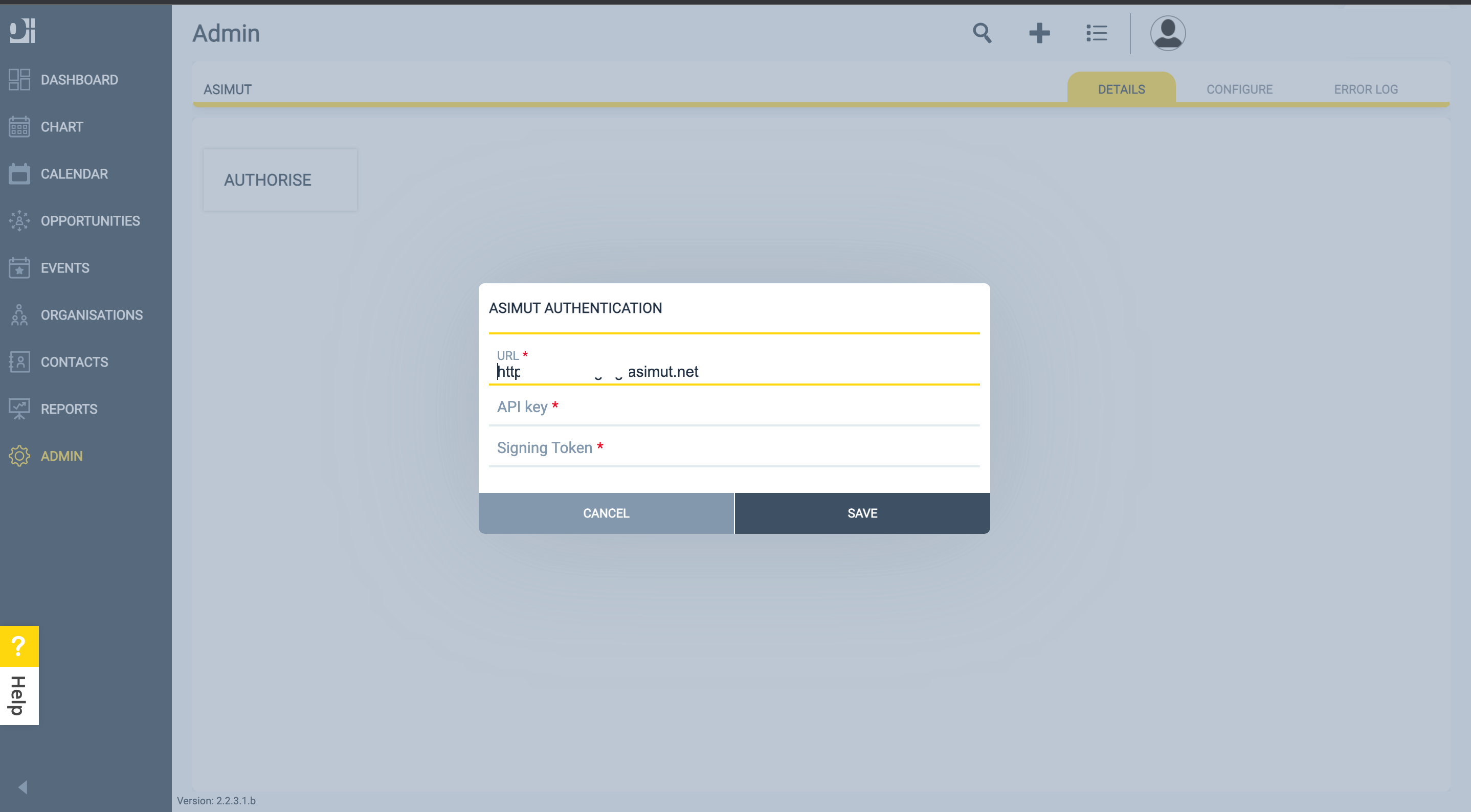Go to CONTACTS menu item
Image resolution: width=1471 pixels, height=812 pixels.
74,362
